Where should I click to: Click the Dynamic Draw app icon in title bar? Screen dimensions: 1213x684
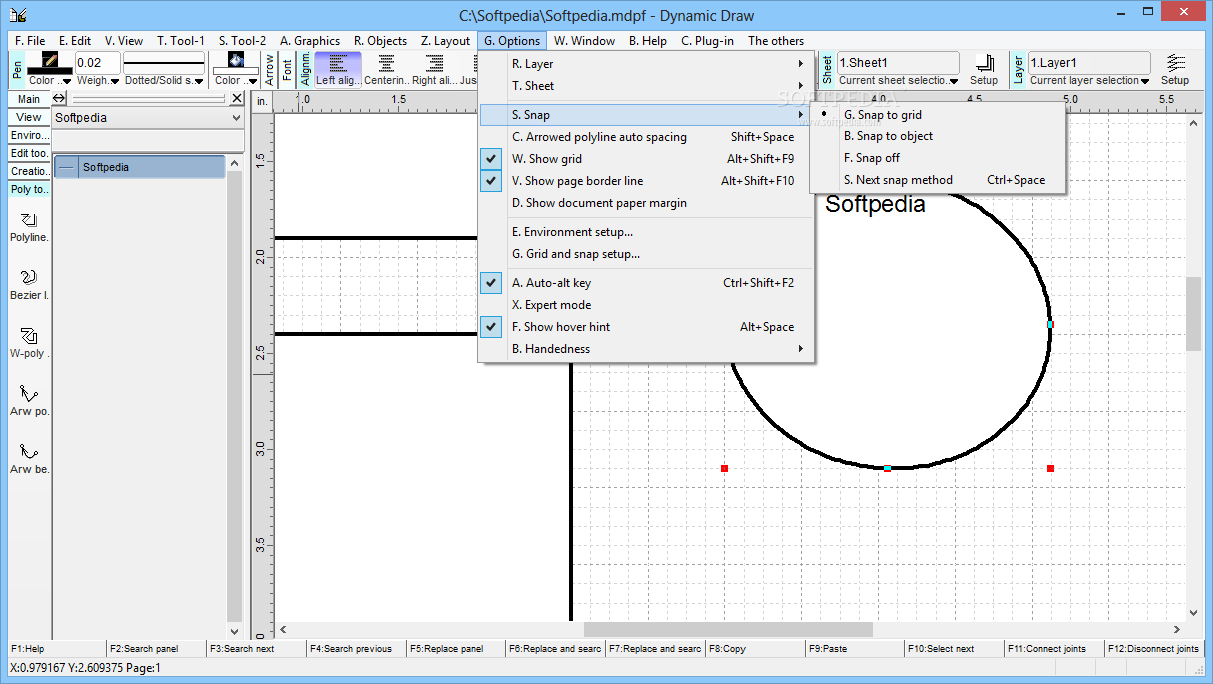pos(17,15)
